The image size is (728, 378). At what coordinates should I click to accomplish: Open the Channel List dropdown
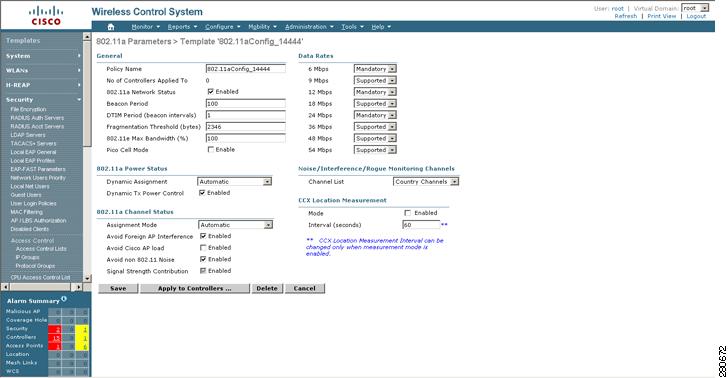point(426,182)
